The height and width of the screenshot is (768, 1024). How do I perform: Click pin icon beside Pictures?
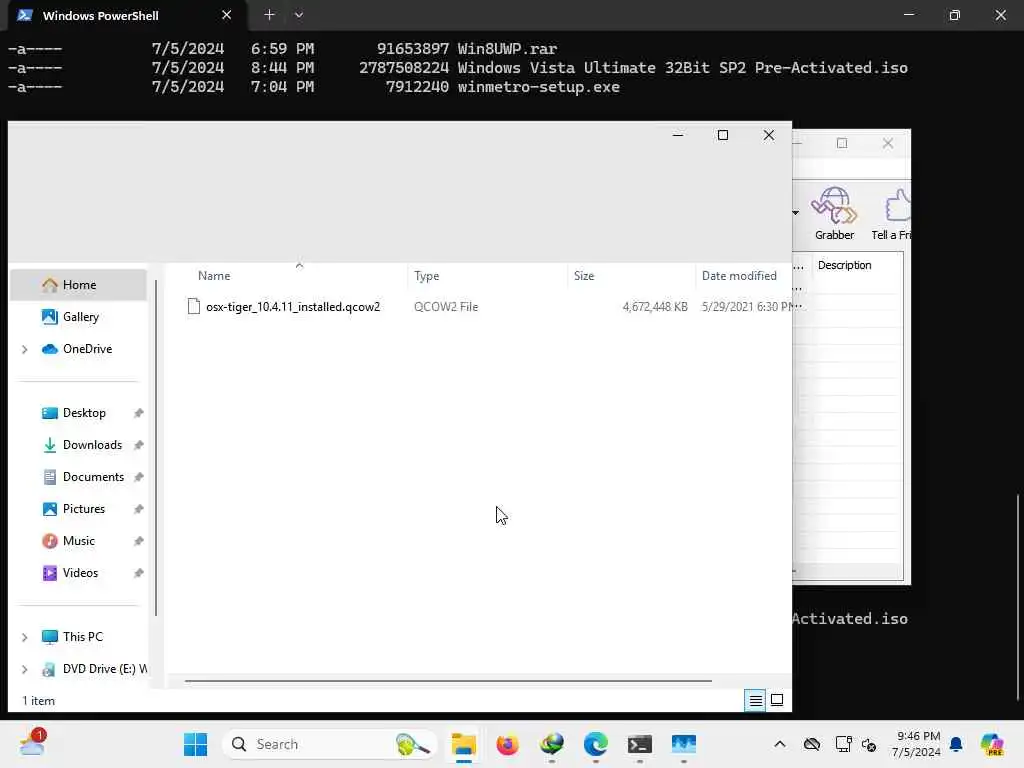pos(138,509)
